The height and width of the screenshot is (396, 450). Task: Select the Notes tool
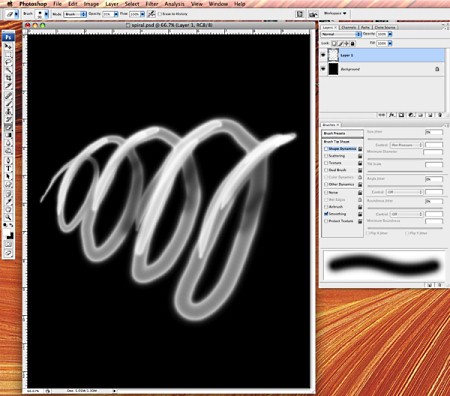point(8,194)
